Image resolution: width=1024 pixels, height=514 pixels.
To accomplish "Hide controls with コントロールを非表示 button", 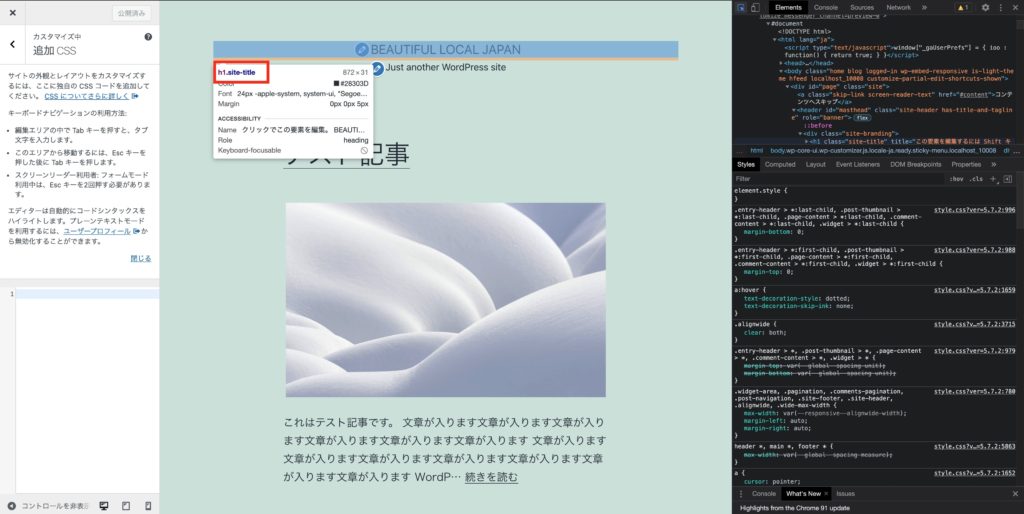I will [48, 506].
